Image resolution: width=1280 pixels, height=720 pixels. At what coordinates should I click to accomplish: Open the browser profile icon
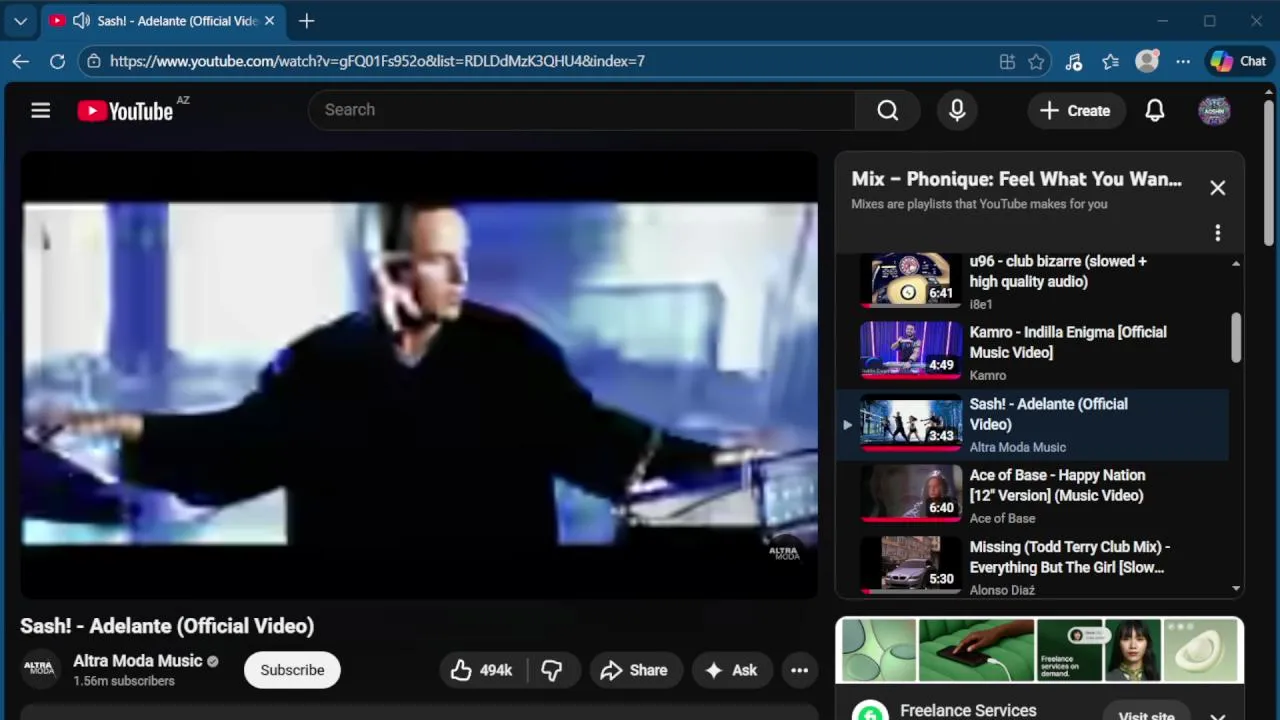(x=1147, y=61)
